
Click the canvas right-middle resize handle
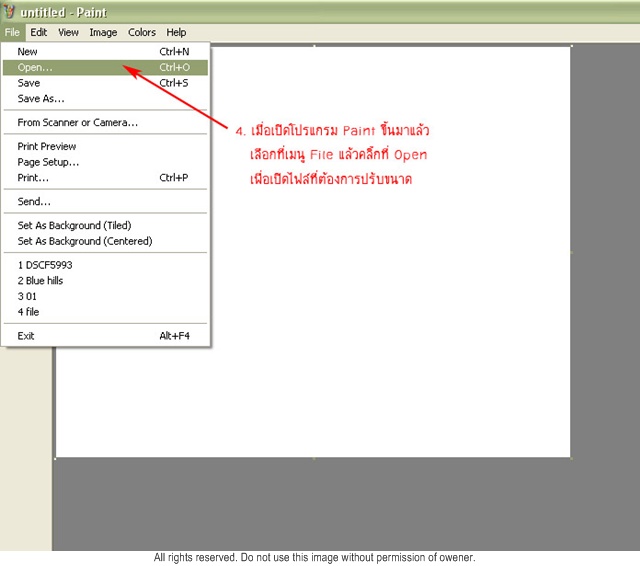point(571,252)
